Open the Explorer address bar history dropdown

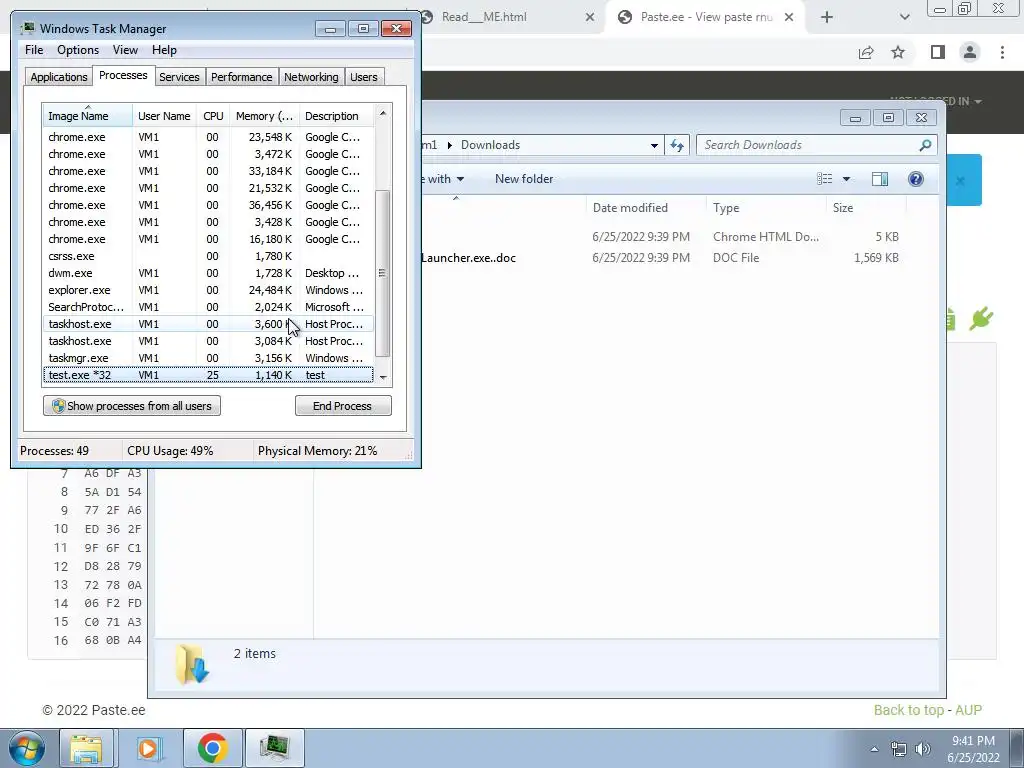tap(654, 145)
